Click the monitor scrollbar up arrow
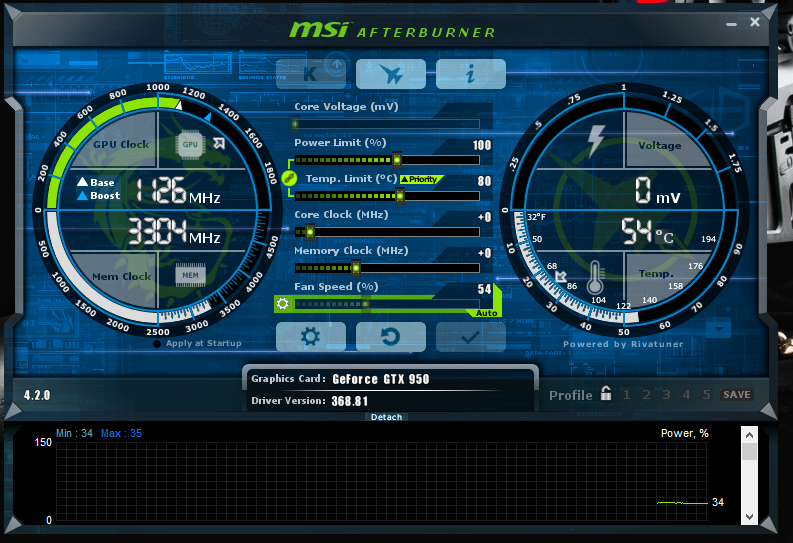Screen dimensions: 793x543 pos(750,435)
